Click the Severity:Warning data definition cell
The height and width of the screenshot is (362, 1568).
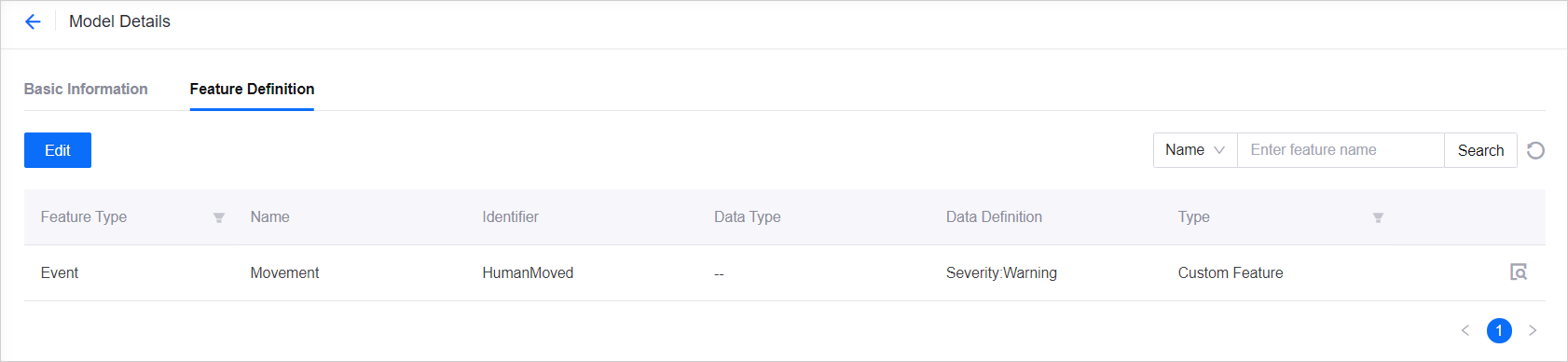point(1001,272)
